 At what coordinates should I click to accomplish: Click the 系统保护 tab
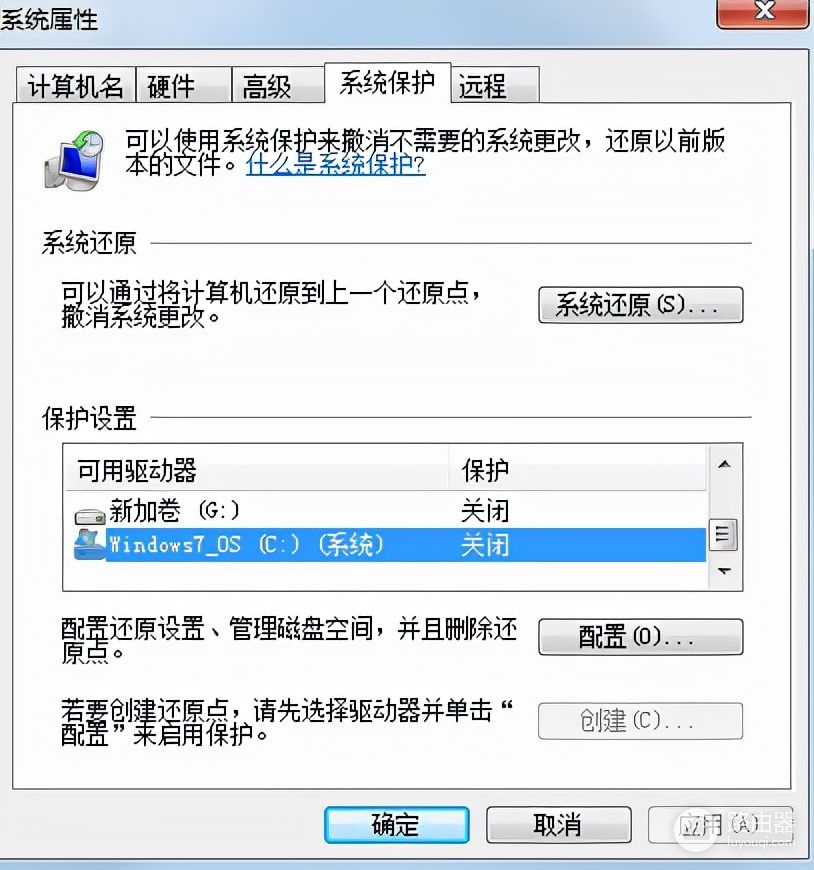(387, 83)
